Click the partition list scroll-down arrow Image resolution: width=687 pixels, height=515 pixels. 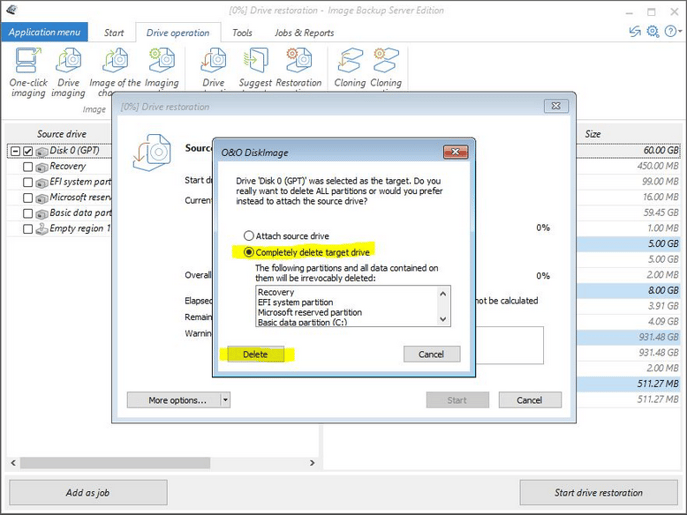point(443,319)
